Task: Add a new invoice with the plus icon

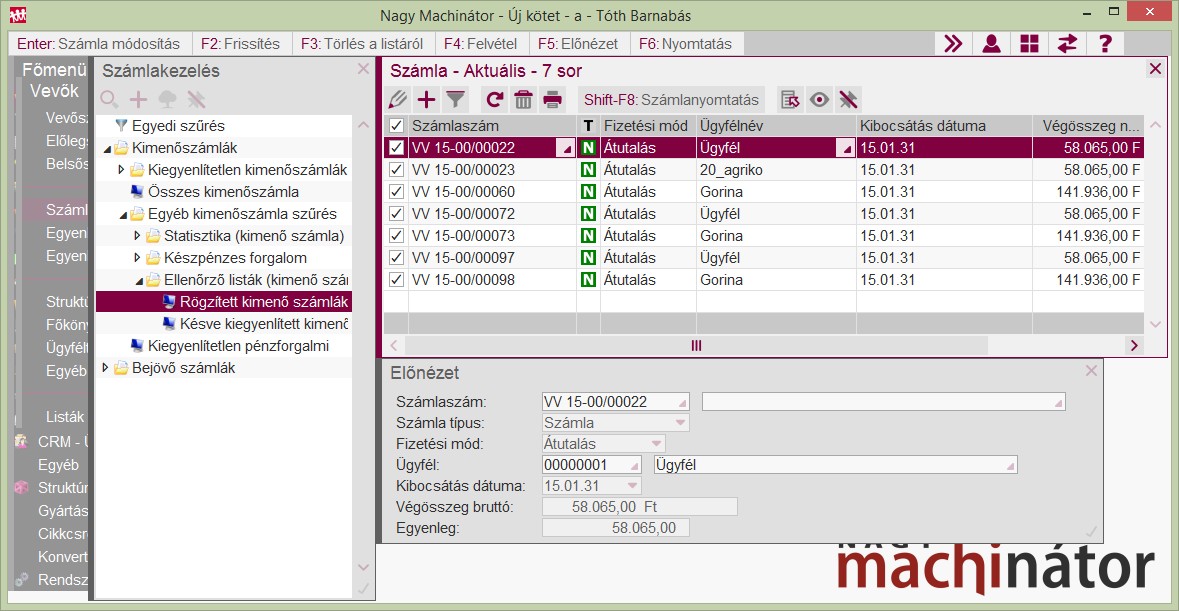Action: (426, 99)
